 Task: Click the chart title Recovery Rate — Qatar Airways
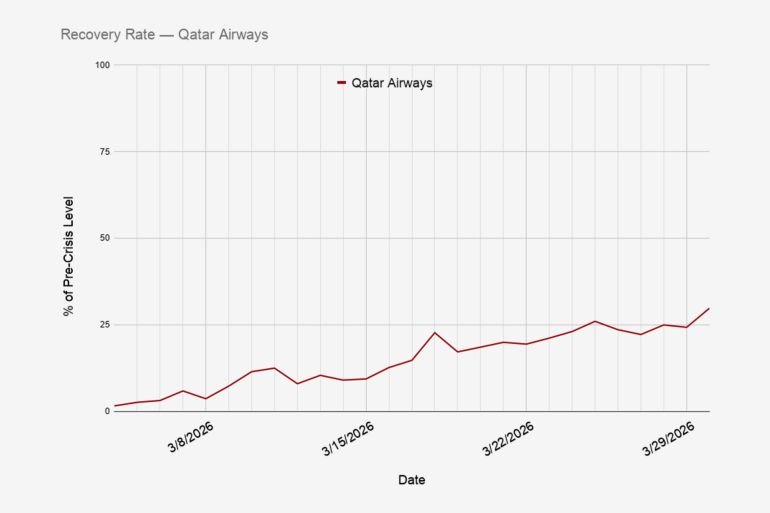(x=164, y=35)
